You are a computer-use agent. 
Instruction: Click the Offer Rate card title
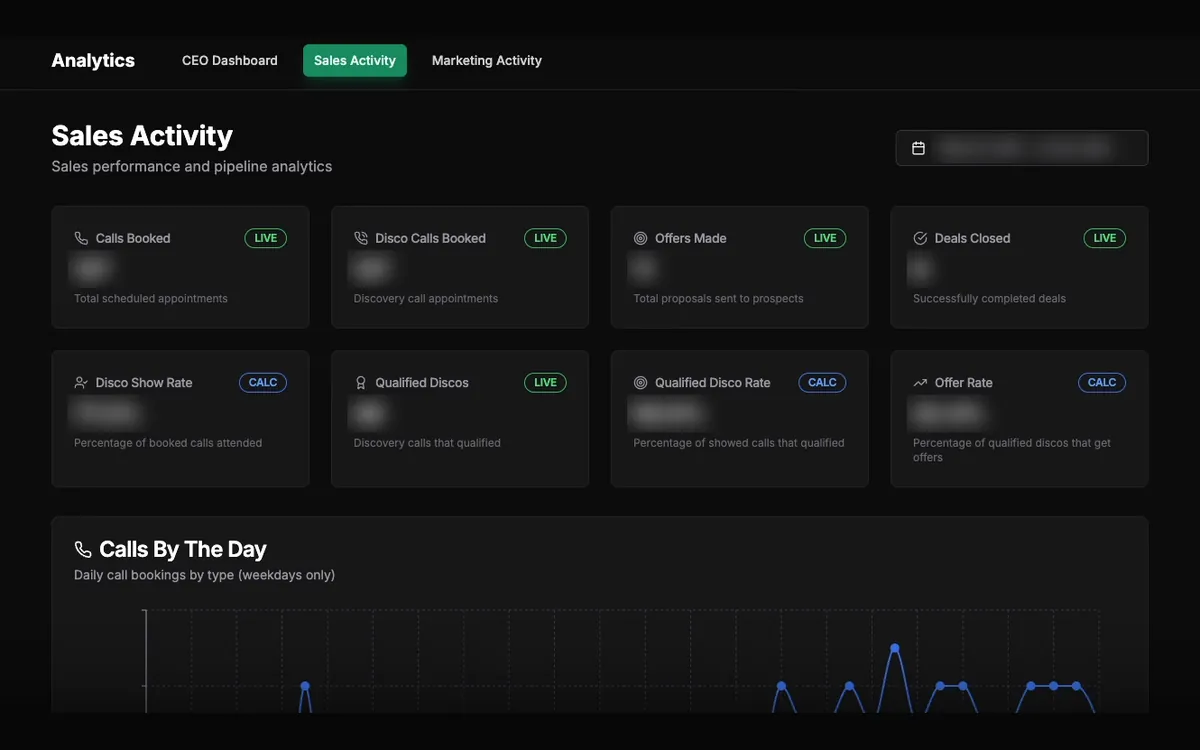(964, 382)
